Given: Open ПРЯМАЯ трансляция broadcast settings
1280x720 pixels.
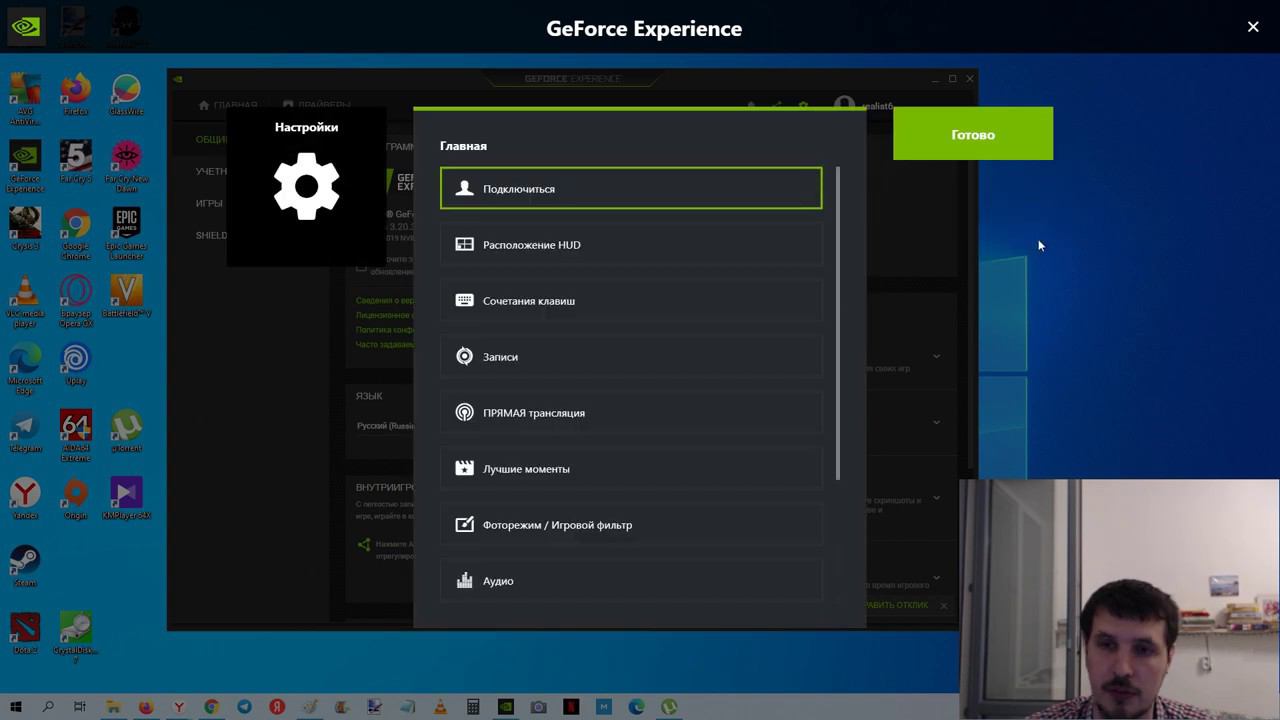Looking at the screenshot, I should (631, 412).
